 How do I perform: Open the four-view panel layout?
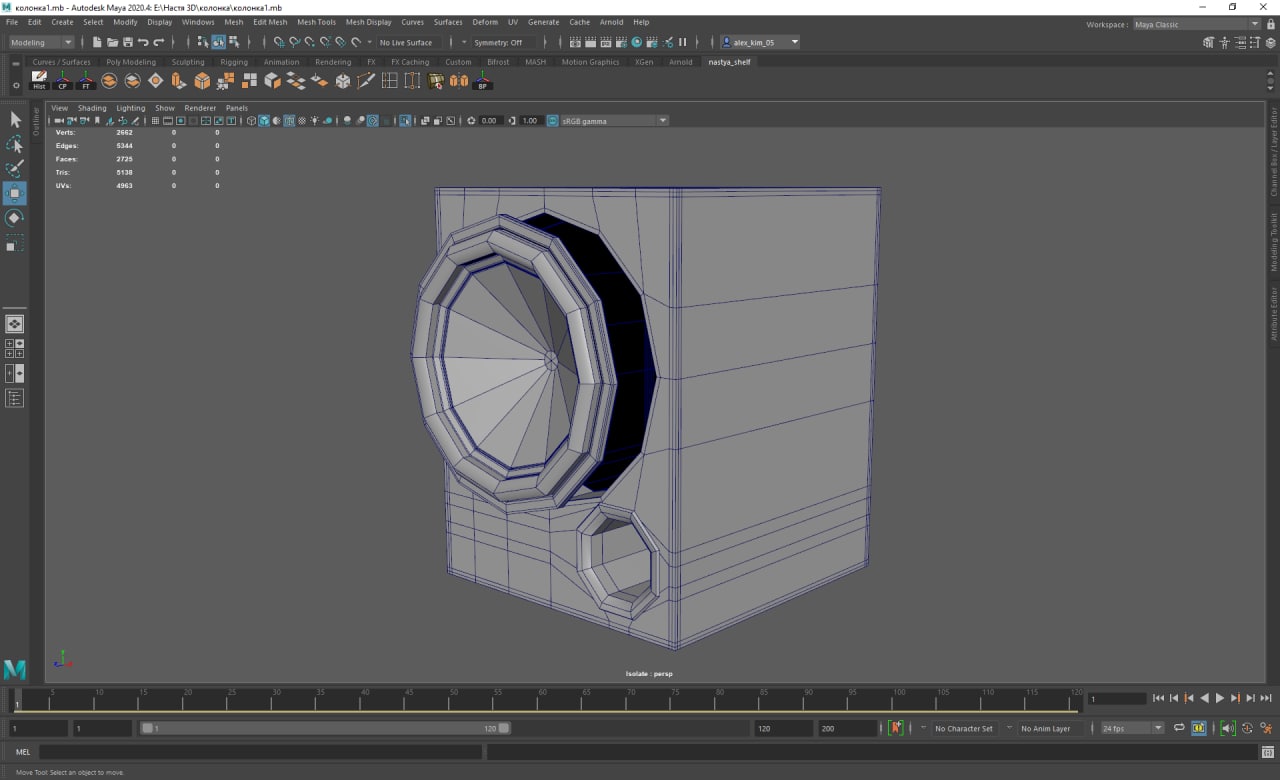pos(15,348)
